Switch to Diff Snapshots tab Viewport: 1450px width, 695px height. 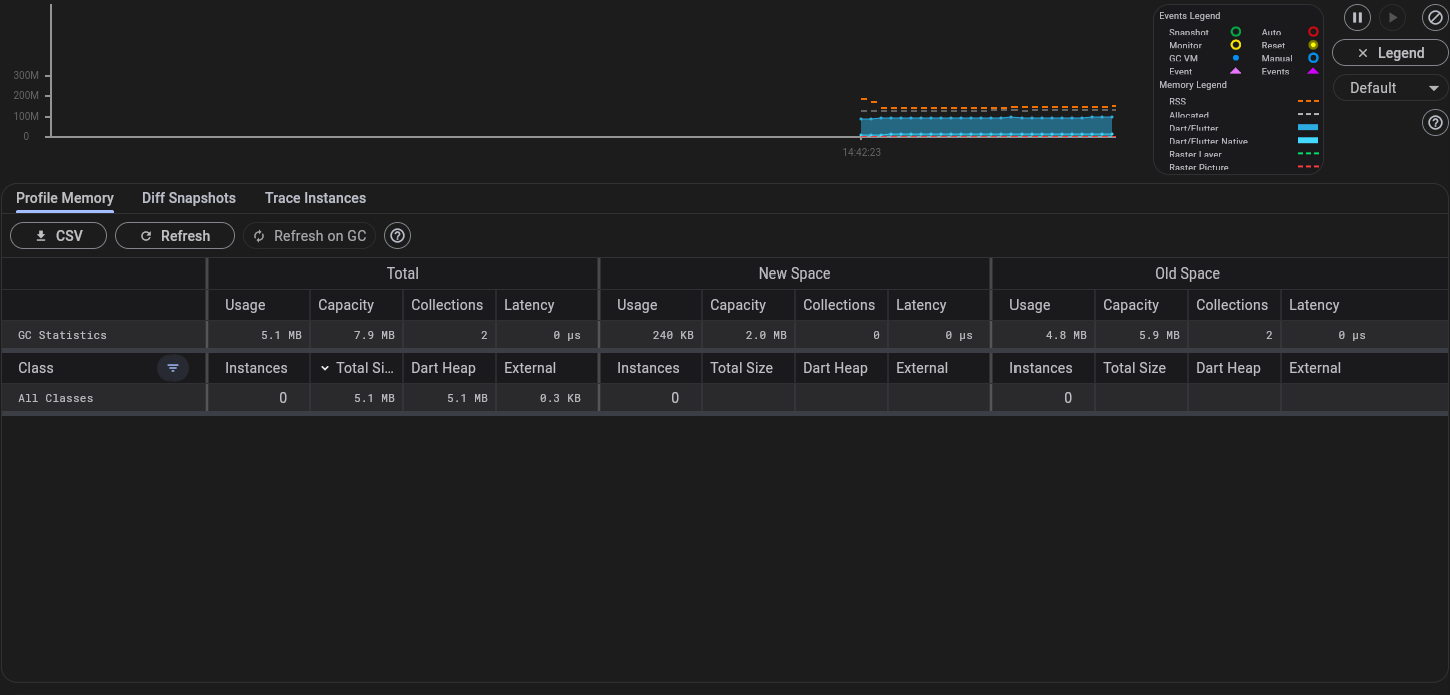(189, 198)
